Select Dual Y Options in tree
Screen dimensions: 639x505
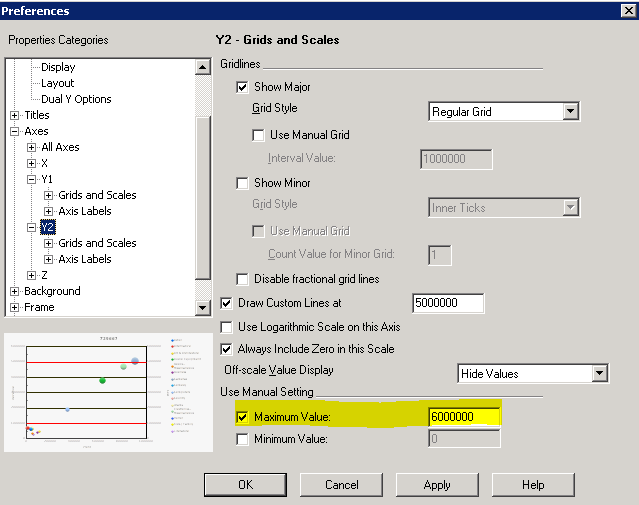(76, 99)
